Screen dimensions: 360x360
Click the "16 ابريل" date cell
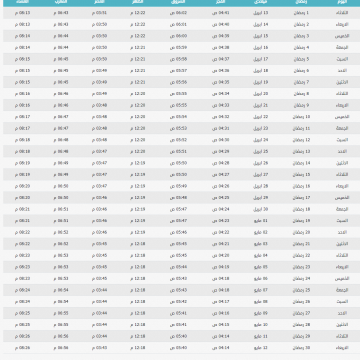(261, 48)
